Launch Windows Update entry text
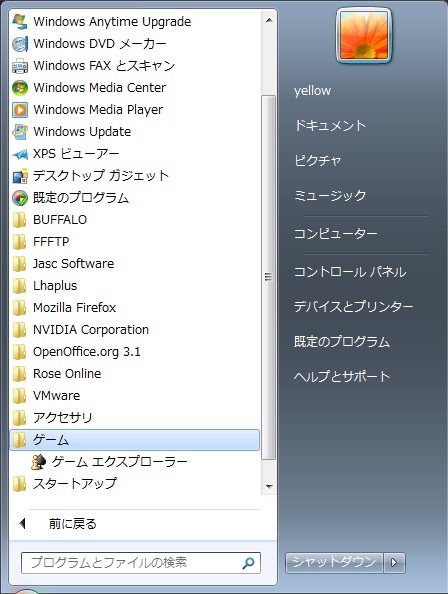448x594 pixels. click(82, 132)
